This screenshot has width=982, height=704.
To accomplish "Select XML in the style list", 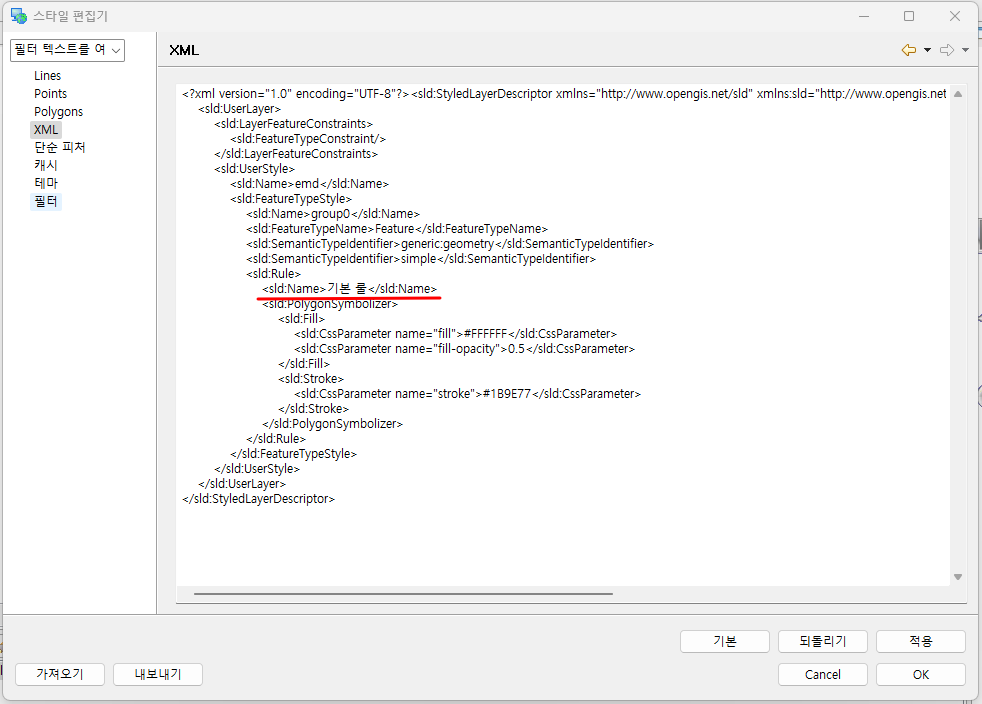I will click(46, 130).
